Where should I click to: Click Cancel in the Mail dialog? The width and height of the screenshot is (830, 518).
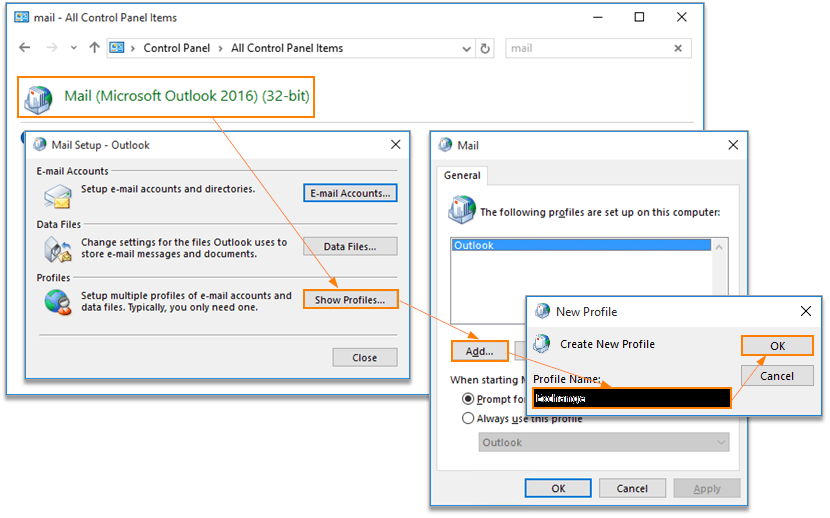(x=632, y=488)
